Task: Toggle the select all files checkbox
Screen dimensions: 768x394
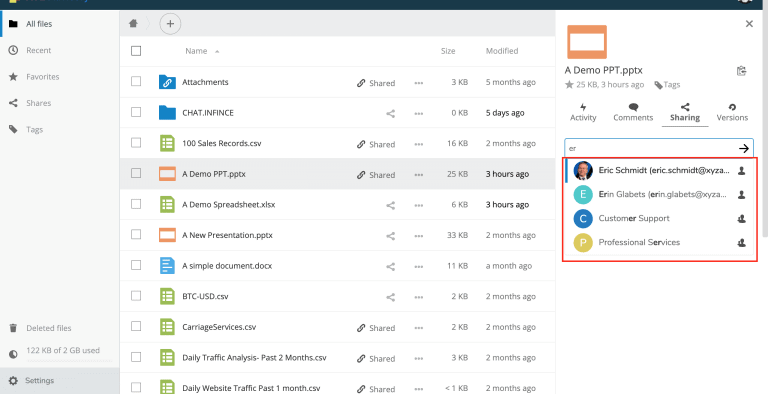Action: [136, 50]
